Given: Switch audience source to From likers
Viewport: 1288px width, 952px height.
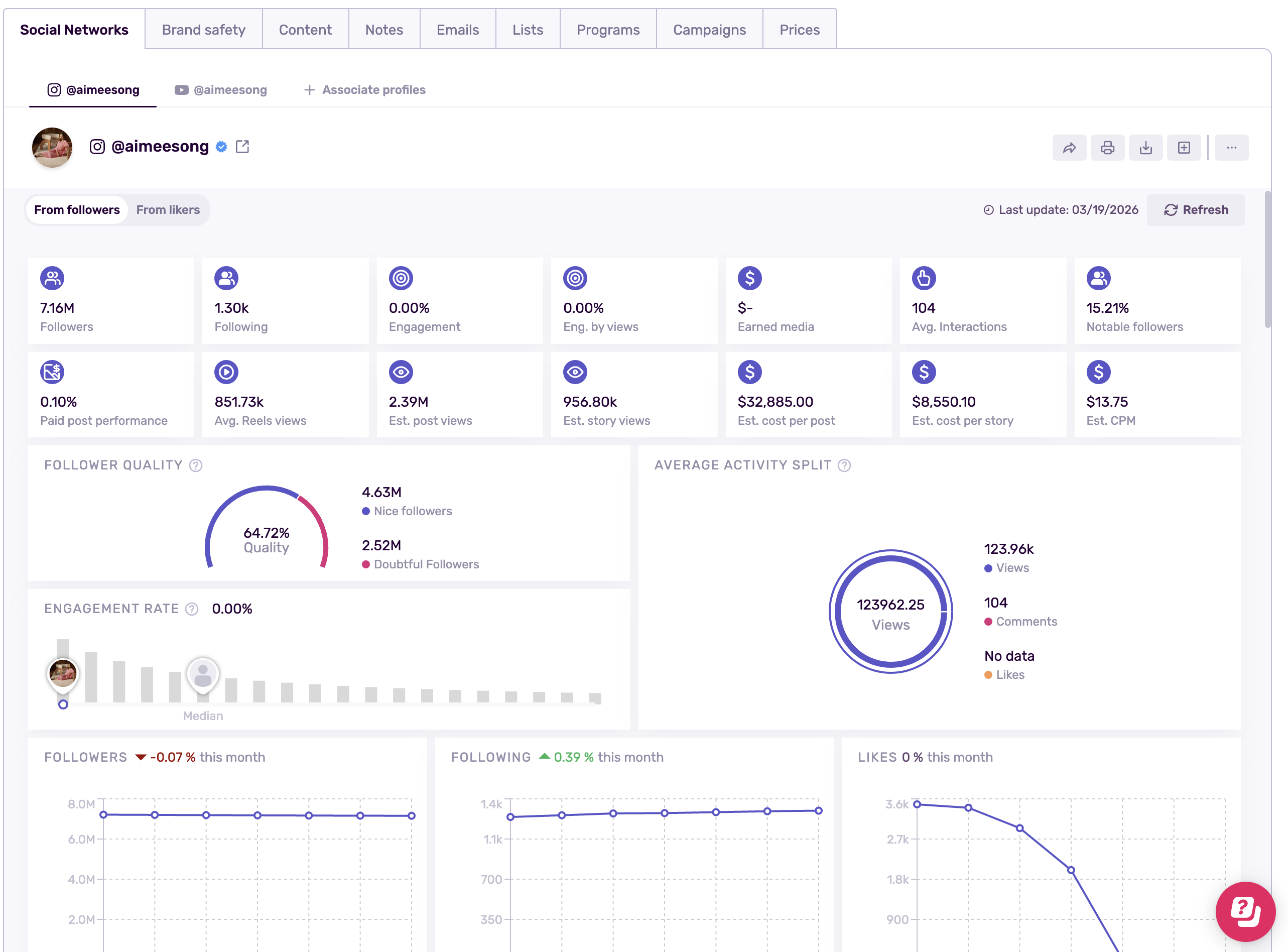Looking at the screenshot, I should tap(168, 210).
